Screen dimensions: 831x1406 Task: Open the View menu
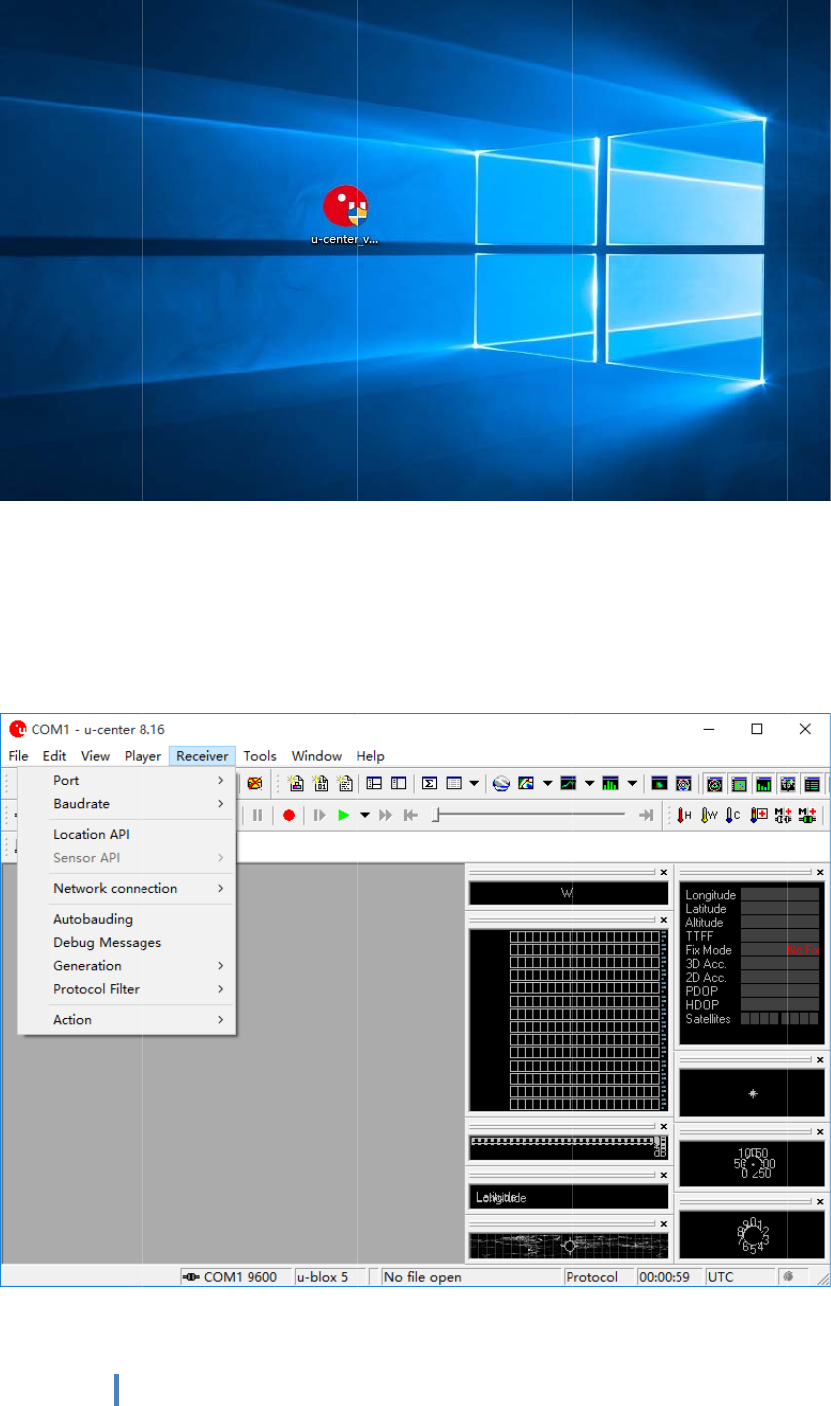pyautogui.click(x=95, y=756)
